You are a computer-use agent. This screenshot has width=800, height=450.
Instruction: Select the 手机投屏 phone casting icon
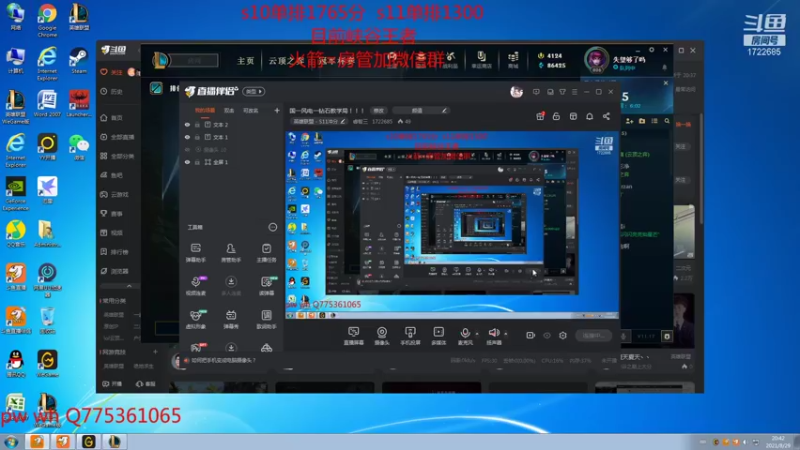tap(410, 332)
